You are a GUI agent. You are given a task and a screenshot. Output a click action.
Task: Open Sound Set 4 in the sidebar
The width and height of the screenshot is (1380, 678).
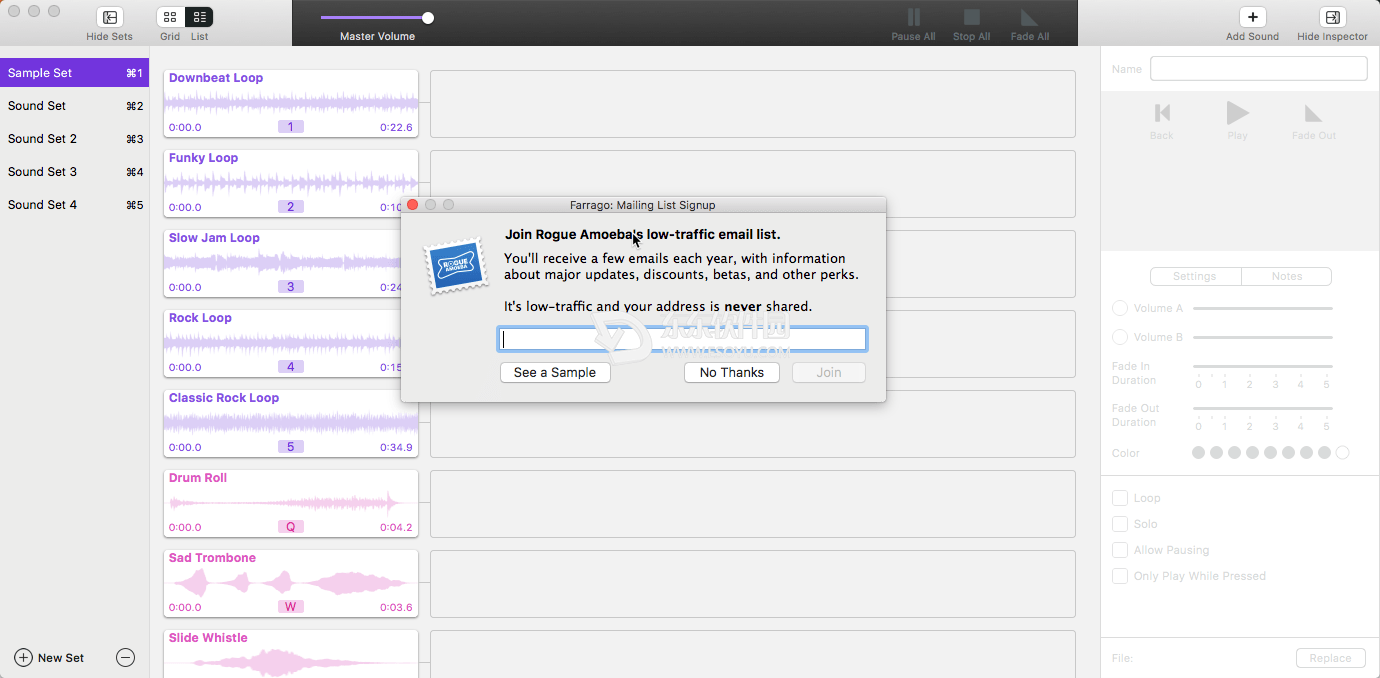[x=75, y=205]
